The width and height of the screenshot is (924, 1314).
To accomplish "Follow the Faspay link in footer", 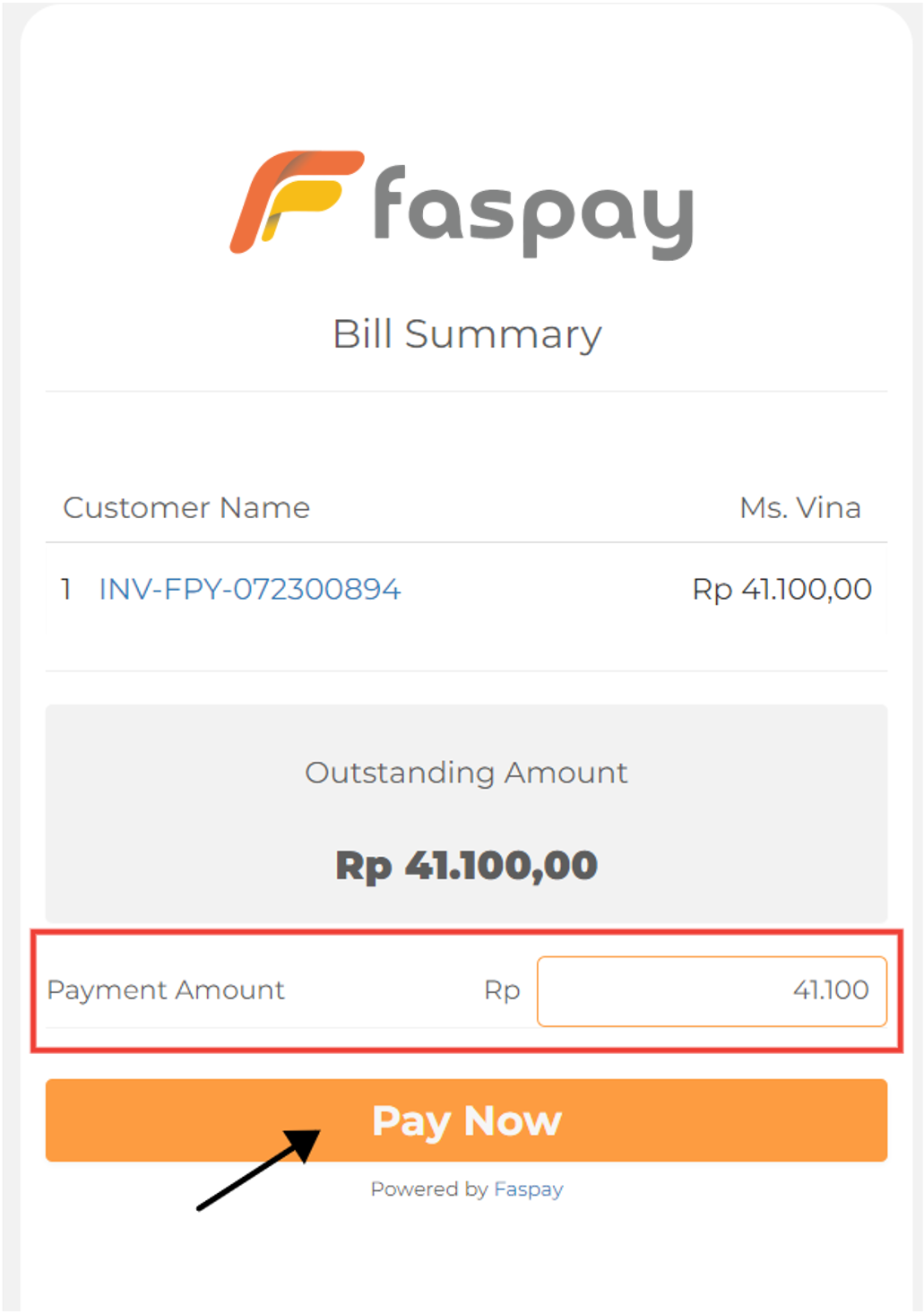I will point(528,1189).
